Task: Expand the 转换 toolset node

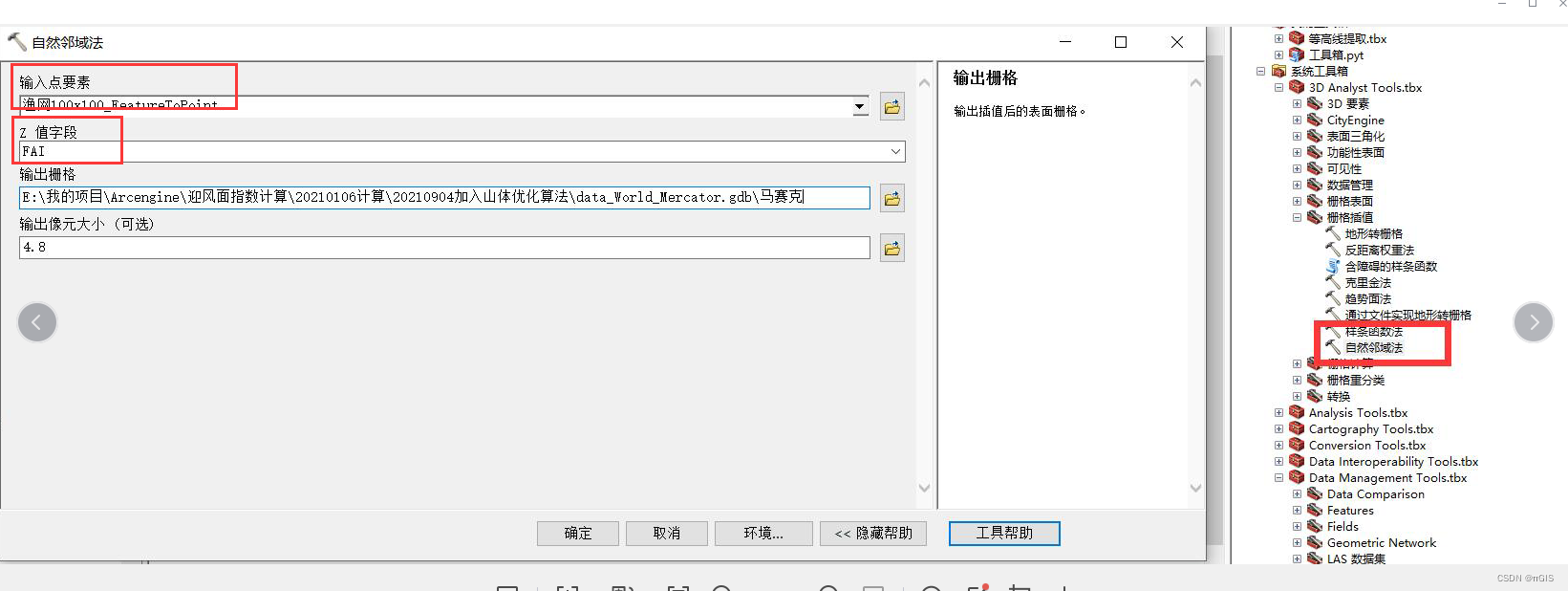Action: [1297, 397]
